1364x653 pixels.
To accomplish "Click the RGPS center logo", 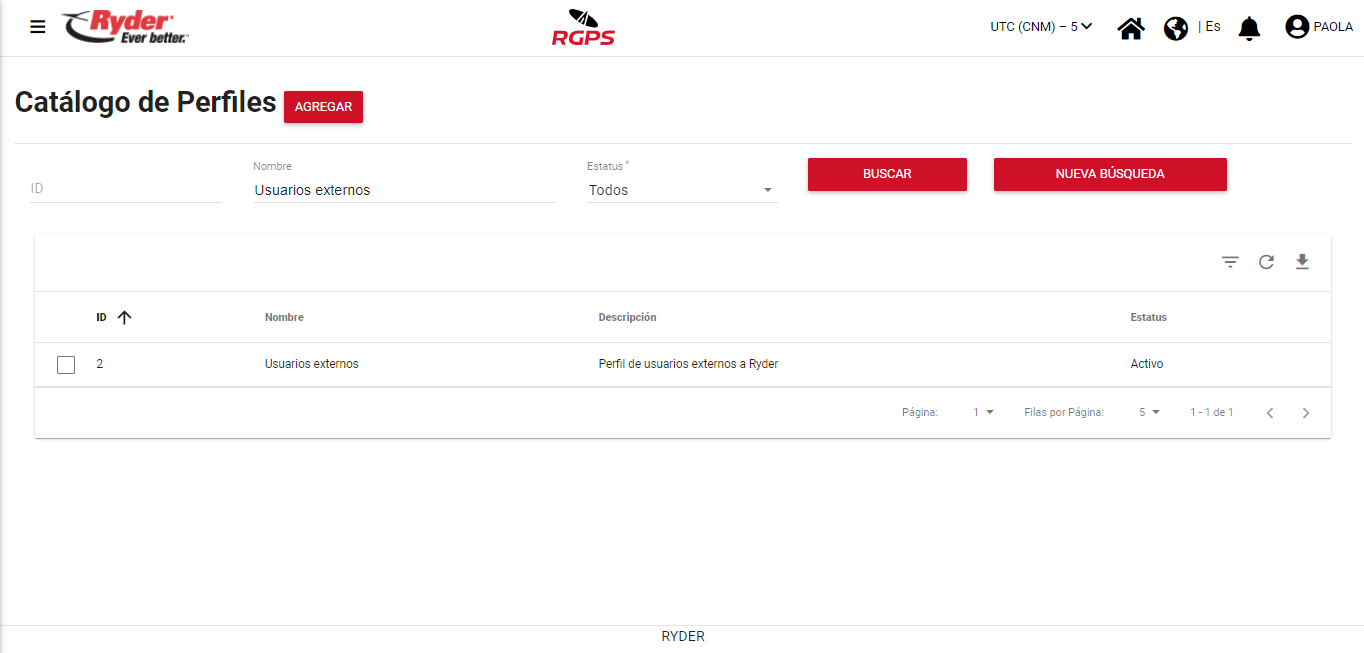I will 583,28.
